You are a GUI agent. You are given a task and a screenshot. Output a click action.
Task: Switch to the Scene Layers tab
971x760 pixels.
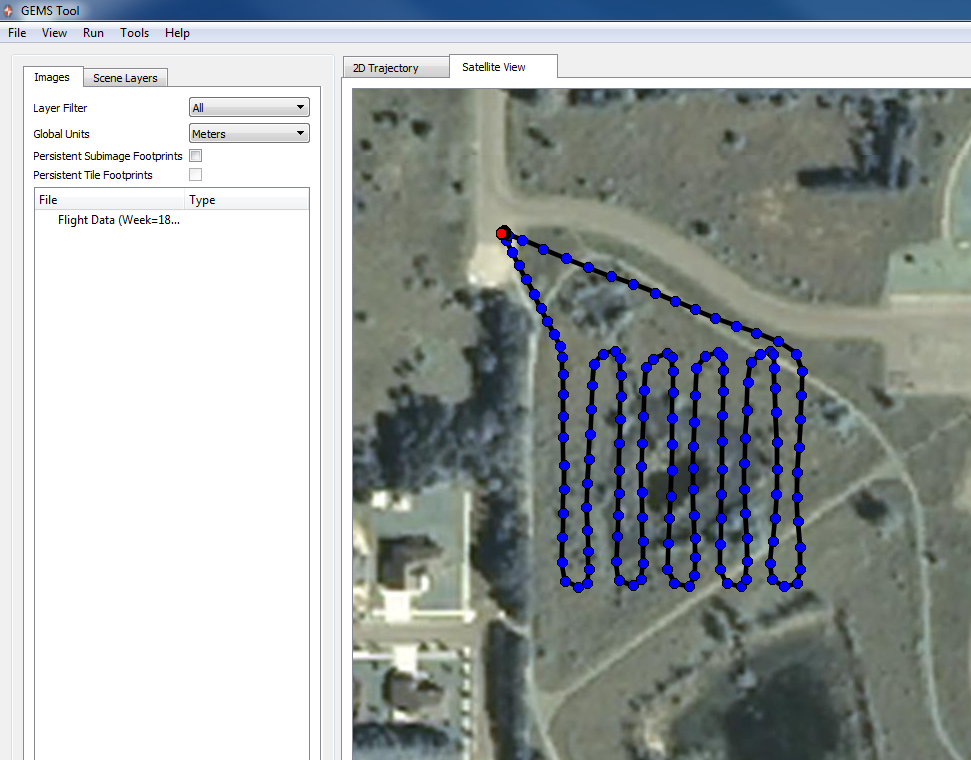click(x=125, y=77)
